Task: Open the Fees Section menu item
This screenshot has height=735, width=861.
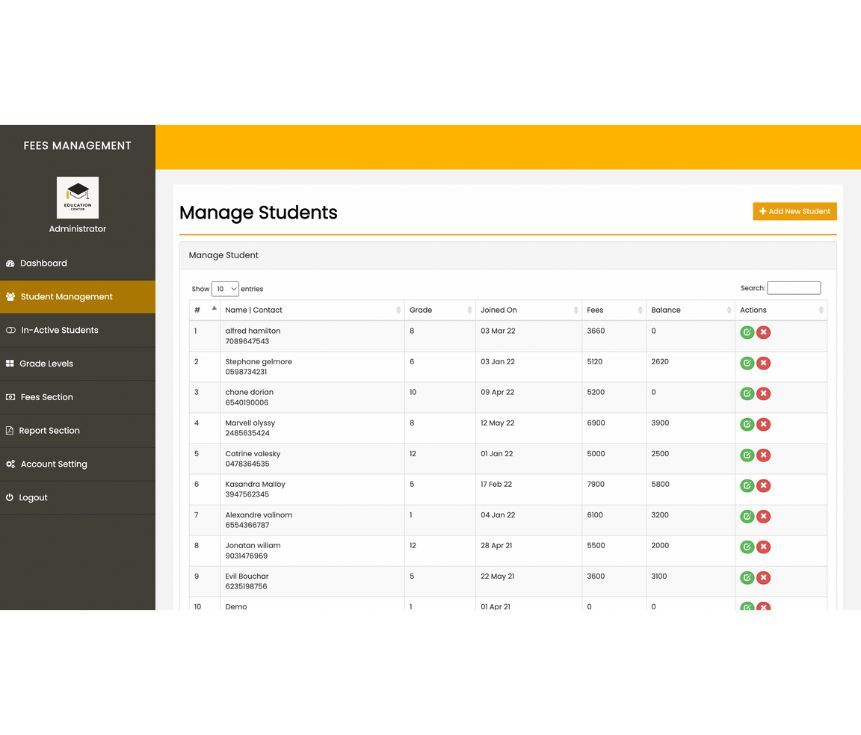Action: [47, 397]
